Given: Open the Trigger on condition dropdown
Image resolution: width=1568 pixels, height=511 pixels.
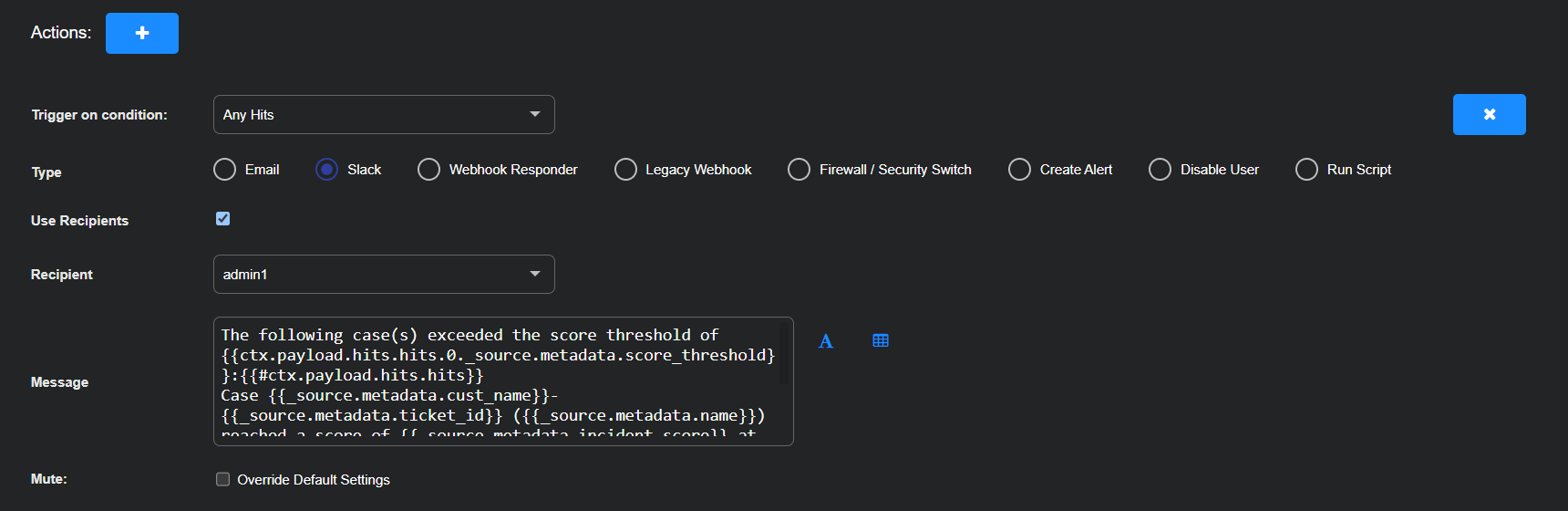Looking at the screenshot, I should tap(383, 115).
